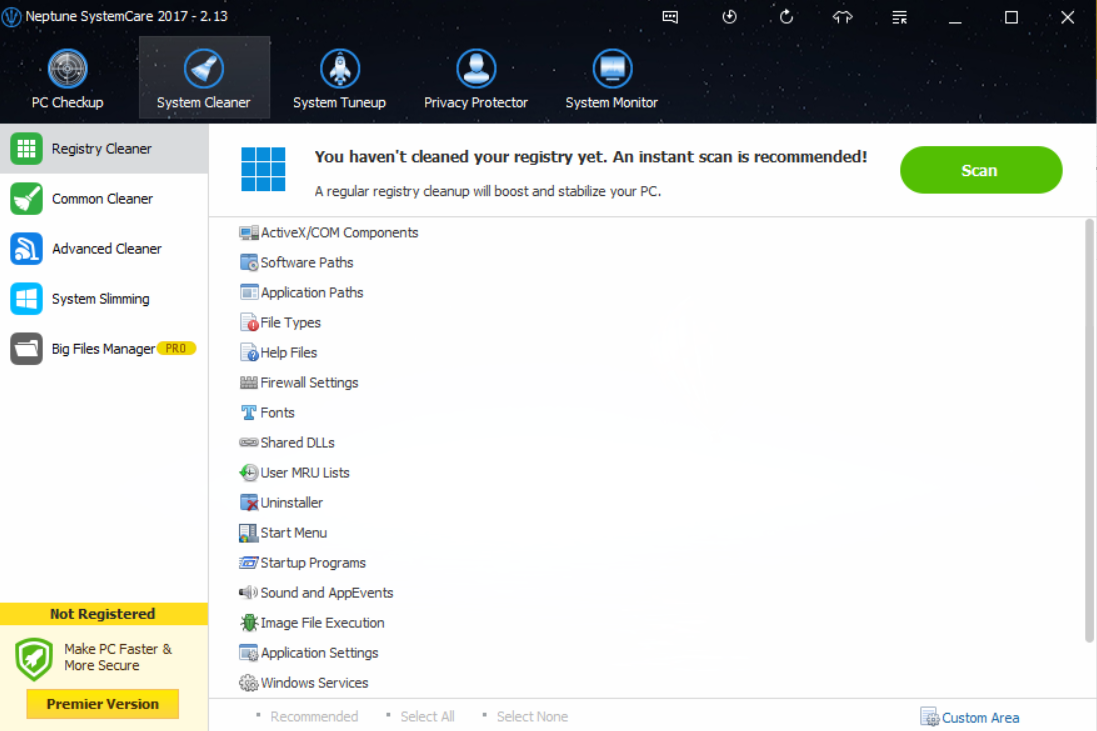Screen dimensions: 1097x731
Task: Select the 'Help Files' entry text
Action: pyautogui.click(x=289, y=353)
